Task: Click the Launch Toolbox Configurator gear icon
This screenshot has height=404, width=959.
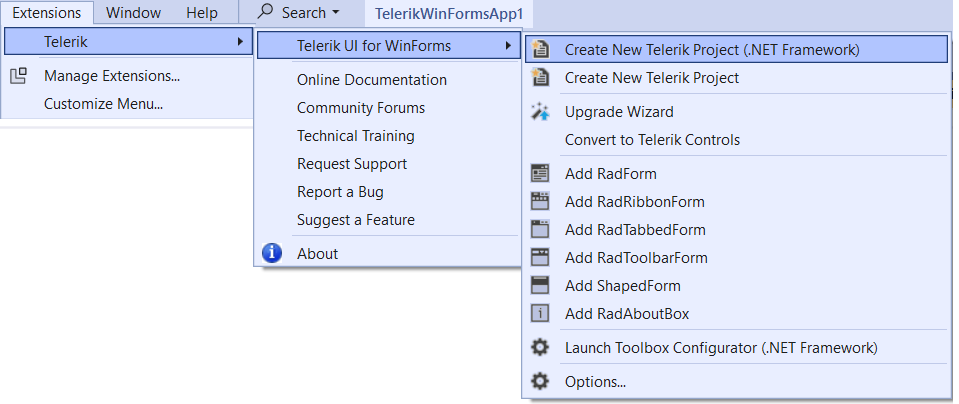Action: tap(540, 348)
